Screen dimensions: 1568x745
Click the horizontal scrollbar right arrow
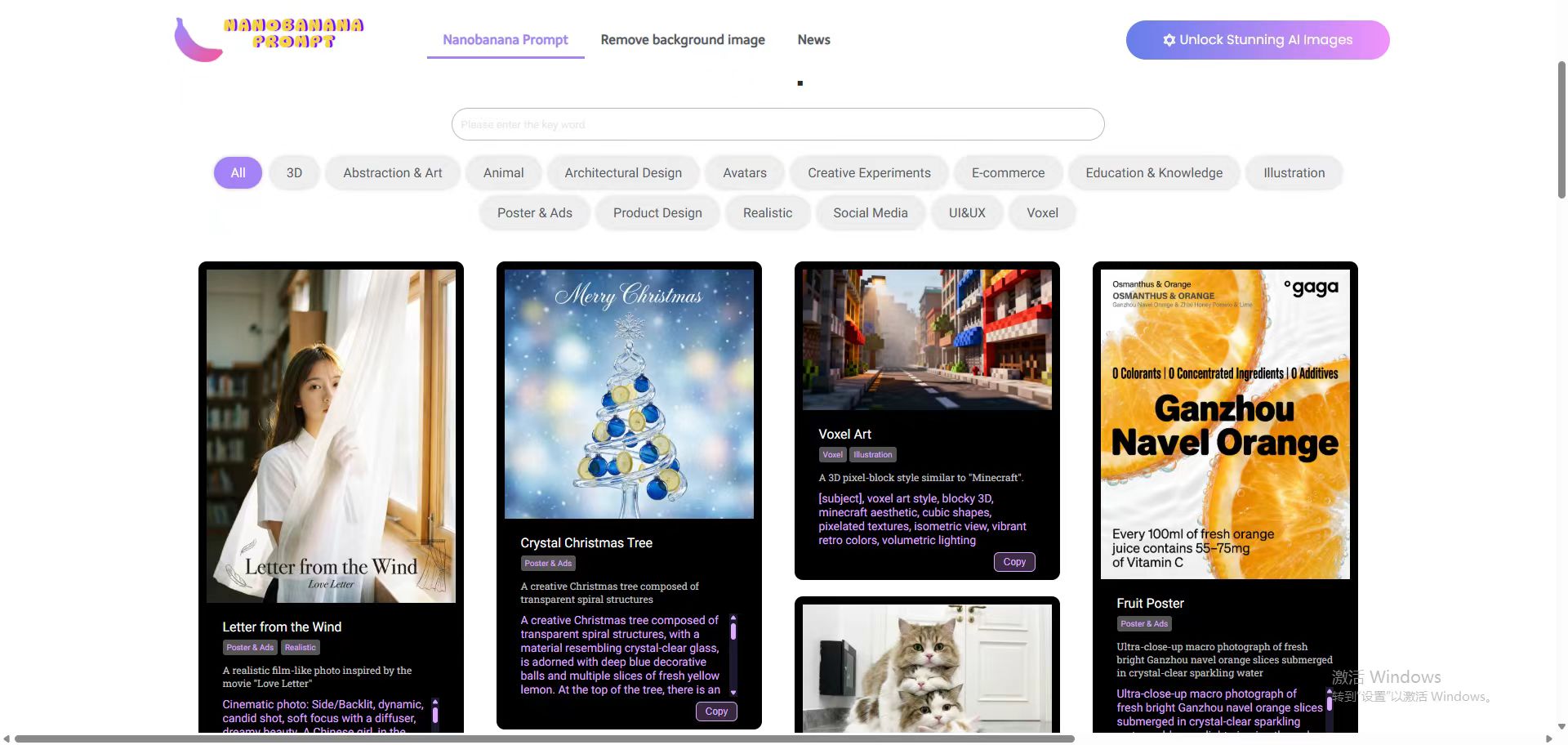[1549, 739]
